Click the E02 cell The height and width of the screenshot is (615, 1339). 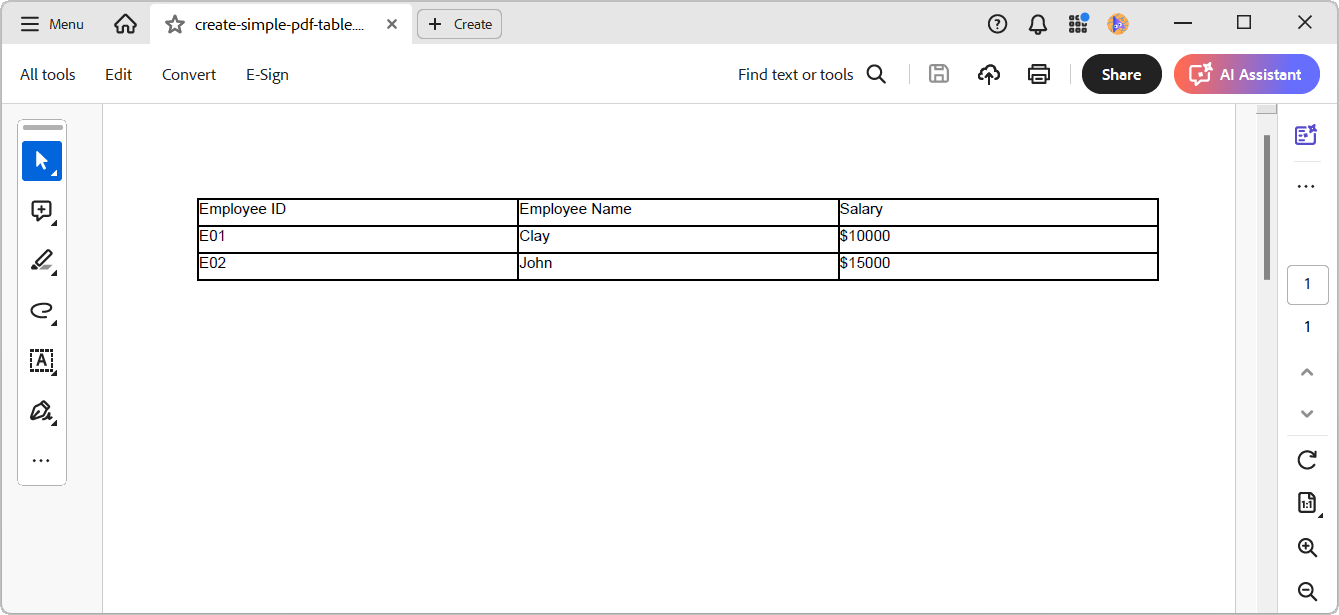click(x=358, y=266)
